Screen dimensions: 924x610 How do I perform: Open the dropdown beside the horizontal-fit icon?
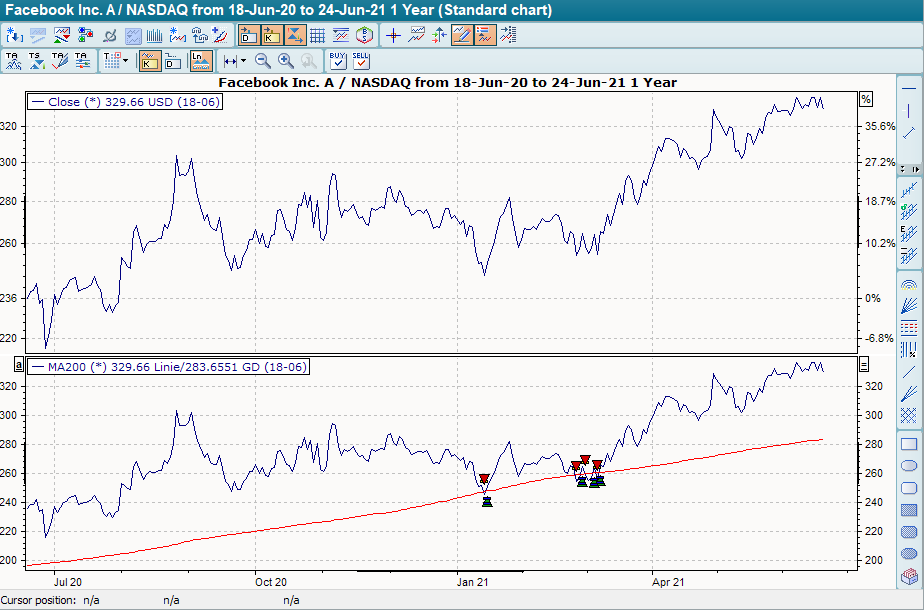pos(243,60)
